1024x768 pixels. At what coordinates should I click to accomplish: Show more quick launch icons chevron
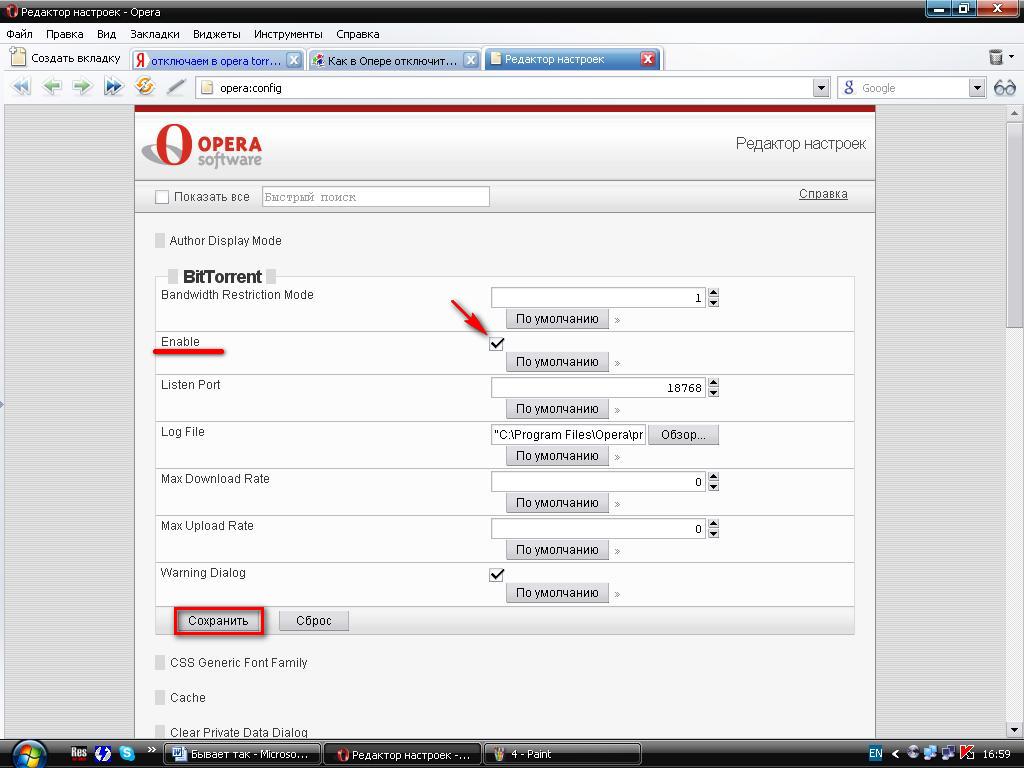[152, 750]
